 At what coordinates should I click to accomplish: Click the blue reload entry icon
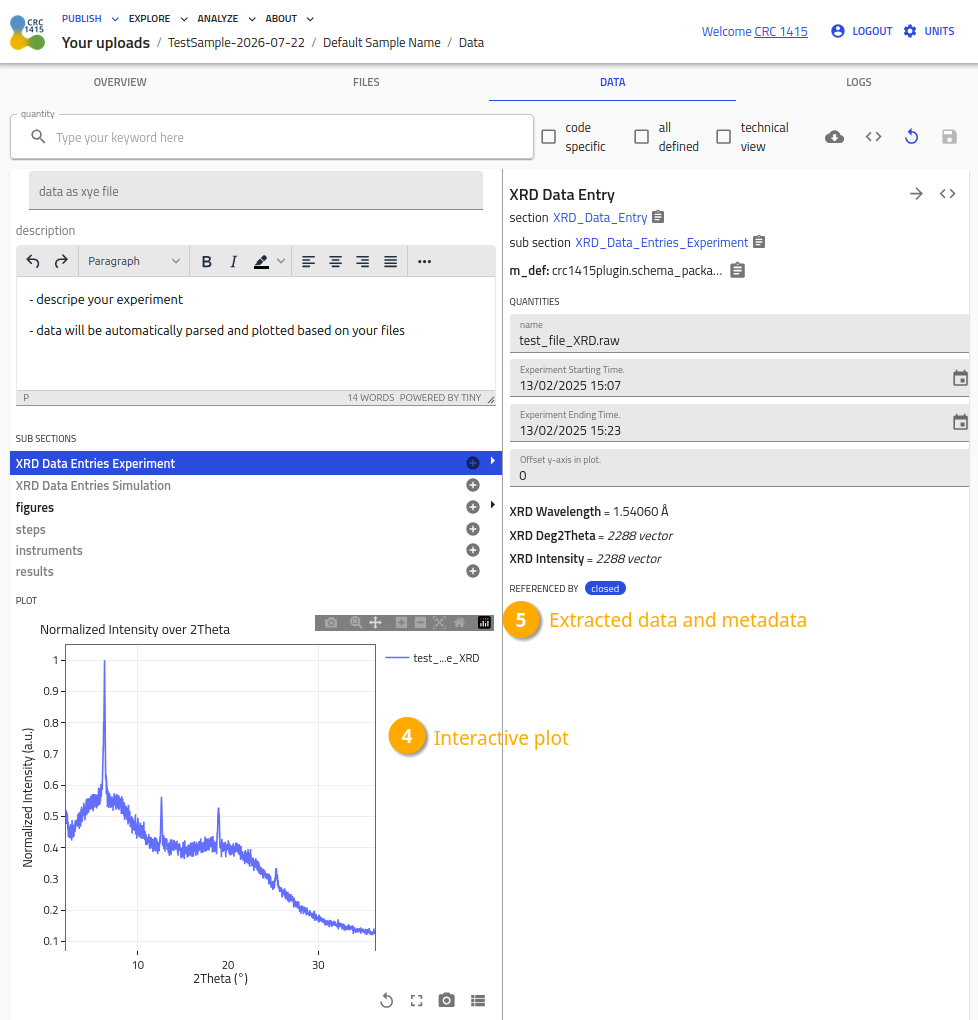(x=912, y=137)
